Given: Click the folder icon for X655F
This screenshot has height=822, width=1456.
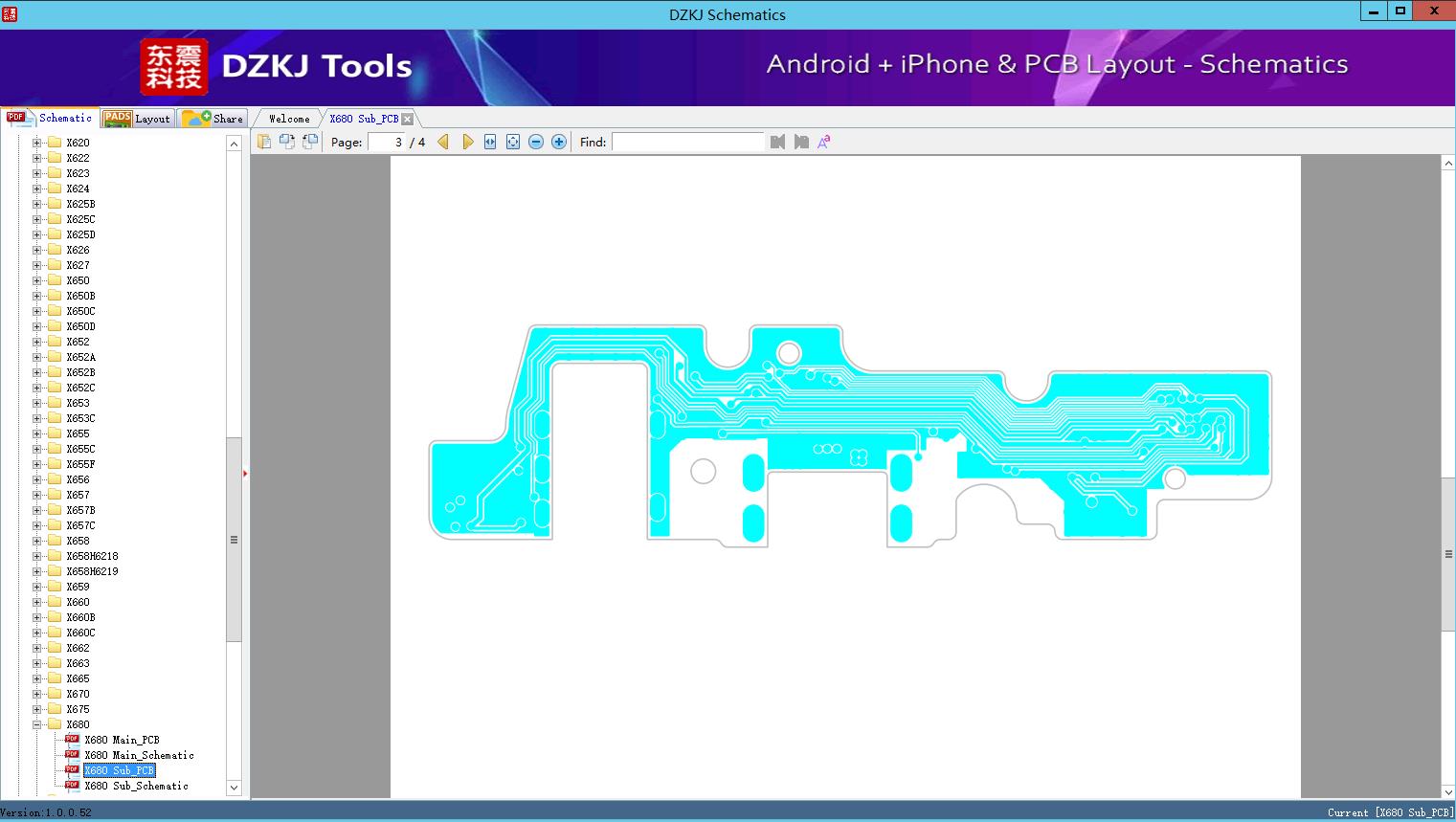Looking at the screenshot, I should (55, 464).
